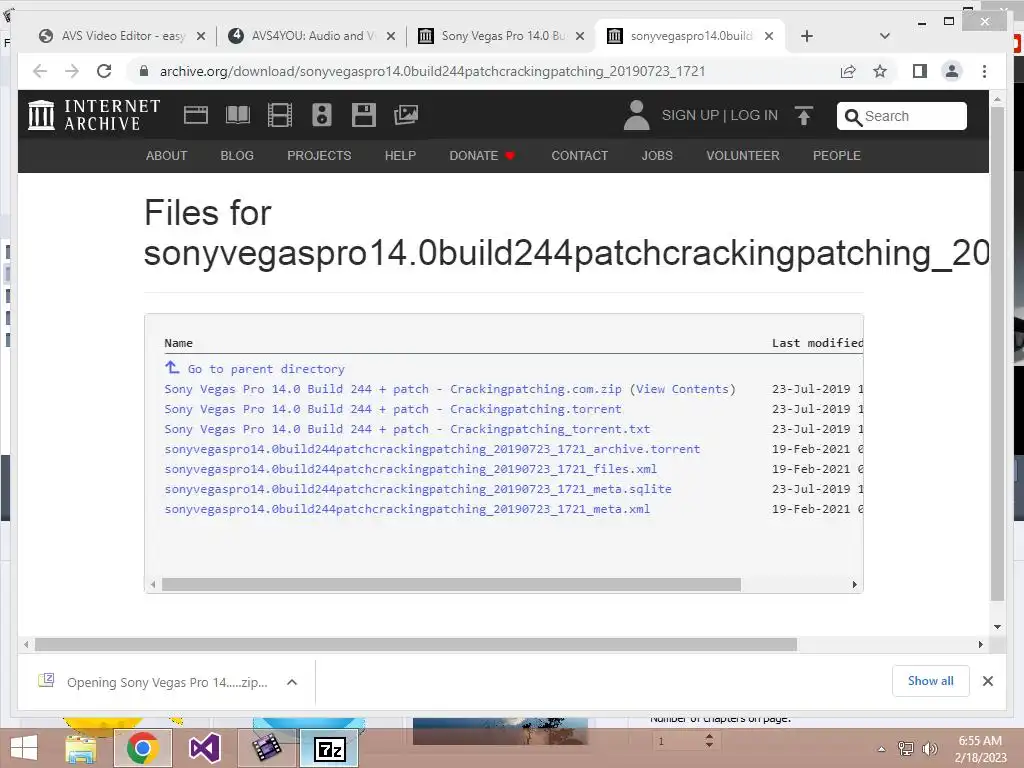Click Show all downloads button
Image resolution: width=1024 pixels, height=768 pixels.
coord(931,681)
